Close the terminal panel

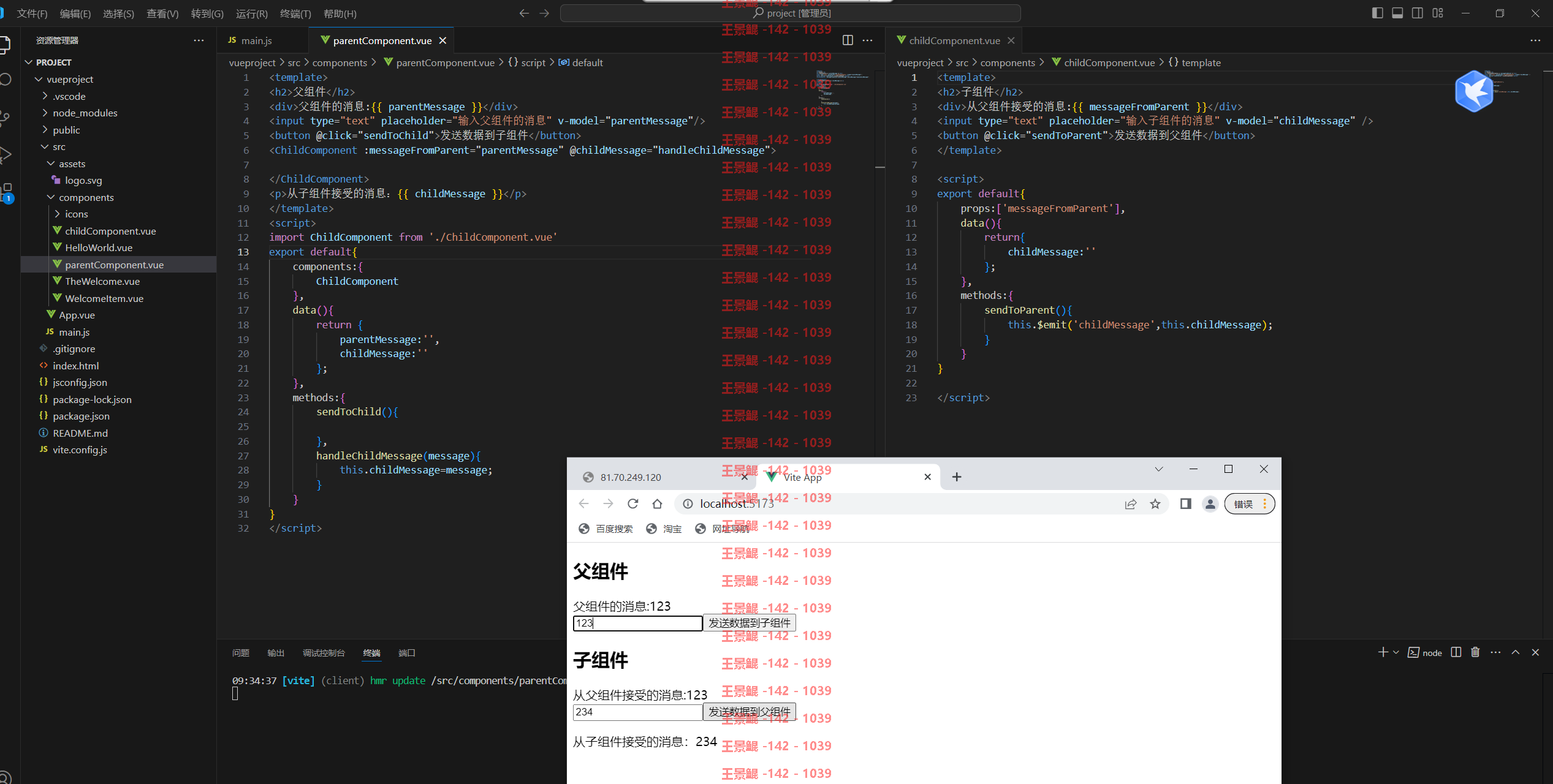click(1535, 652)
